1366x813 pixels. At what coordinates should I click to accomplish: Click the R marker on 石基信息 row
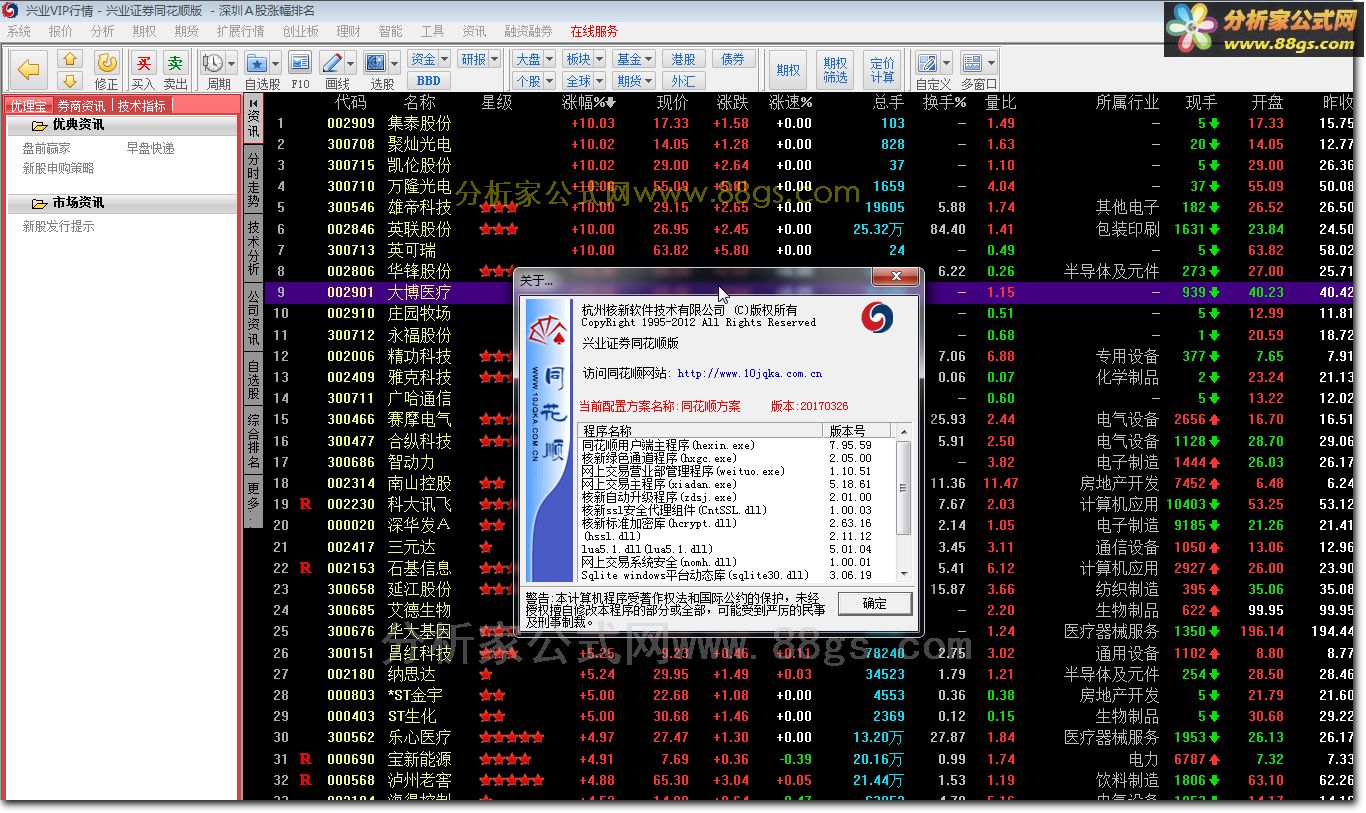[306, 568]
